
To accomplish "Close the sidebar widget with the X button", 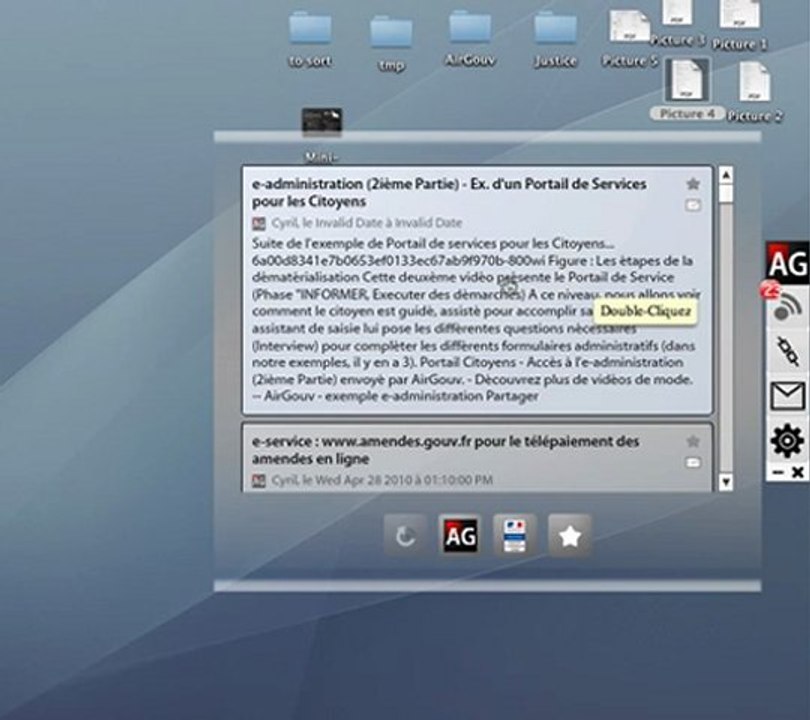I will pos(798,472).
